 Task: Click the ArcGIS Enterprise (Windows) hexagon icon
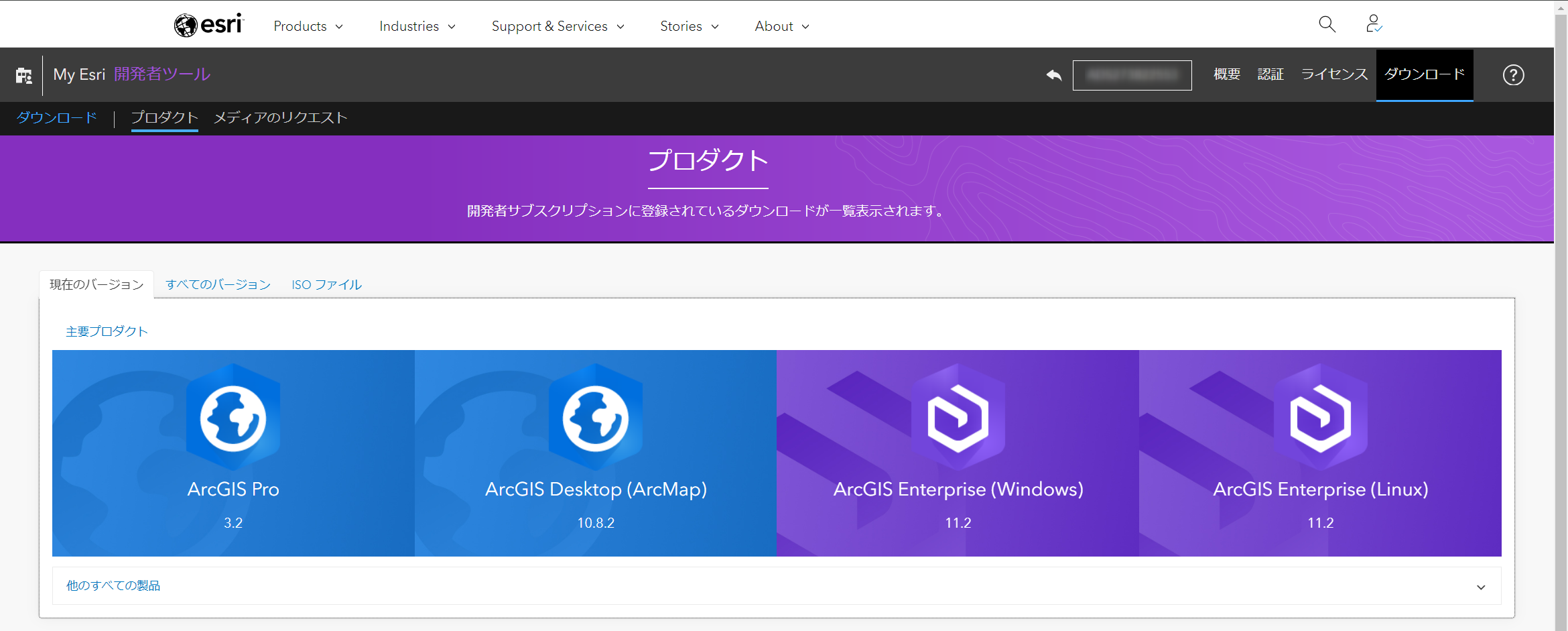click(x=958, y=418)
